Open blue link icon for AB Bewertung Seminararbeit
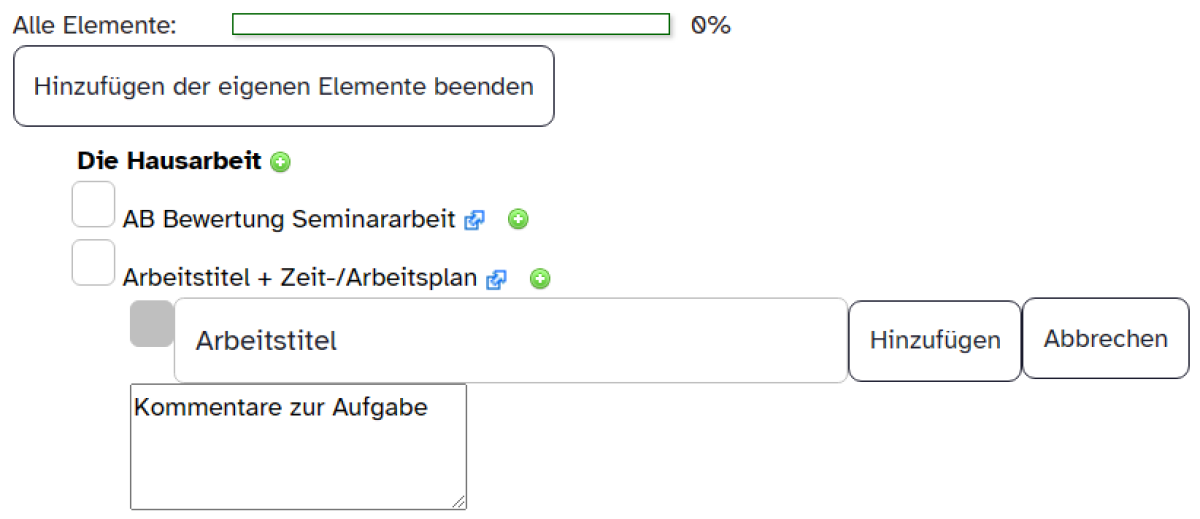Image resolution: width=1200 pixels, height=519 pixels. [x=475, y=220]
